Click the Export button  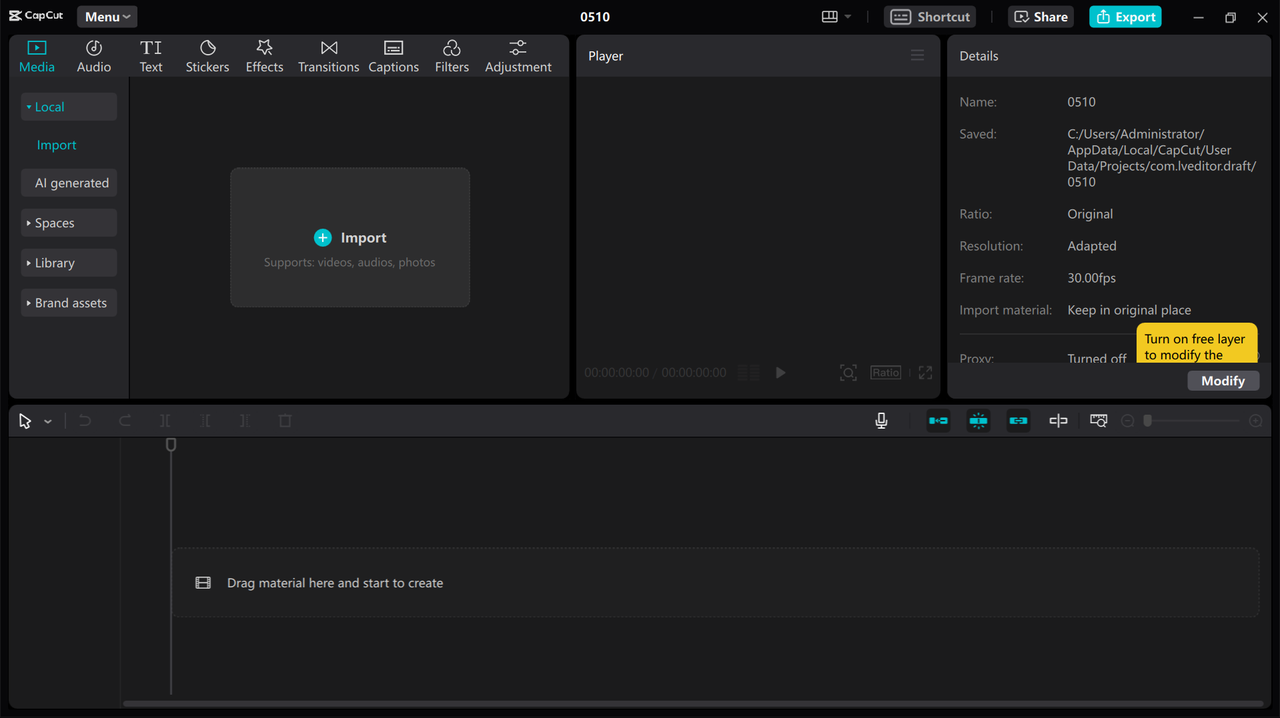click(x=1125, y=17)
